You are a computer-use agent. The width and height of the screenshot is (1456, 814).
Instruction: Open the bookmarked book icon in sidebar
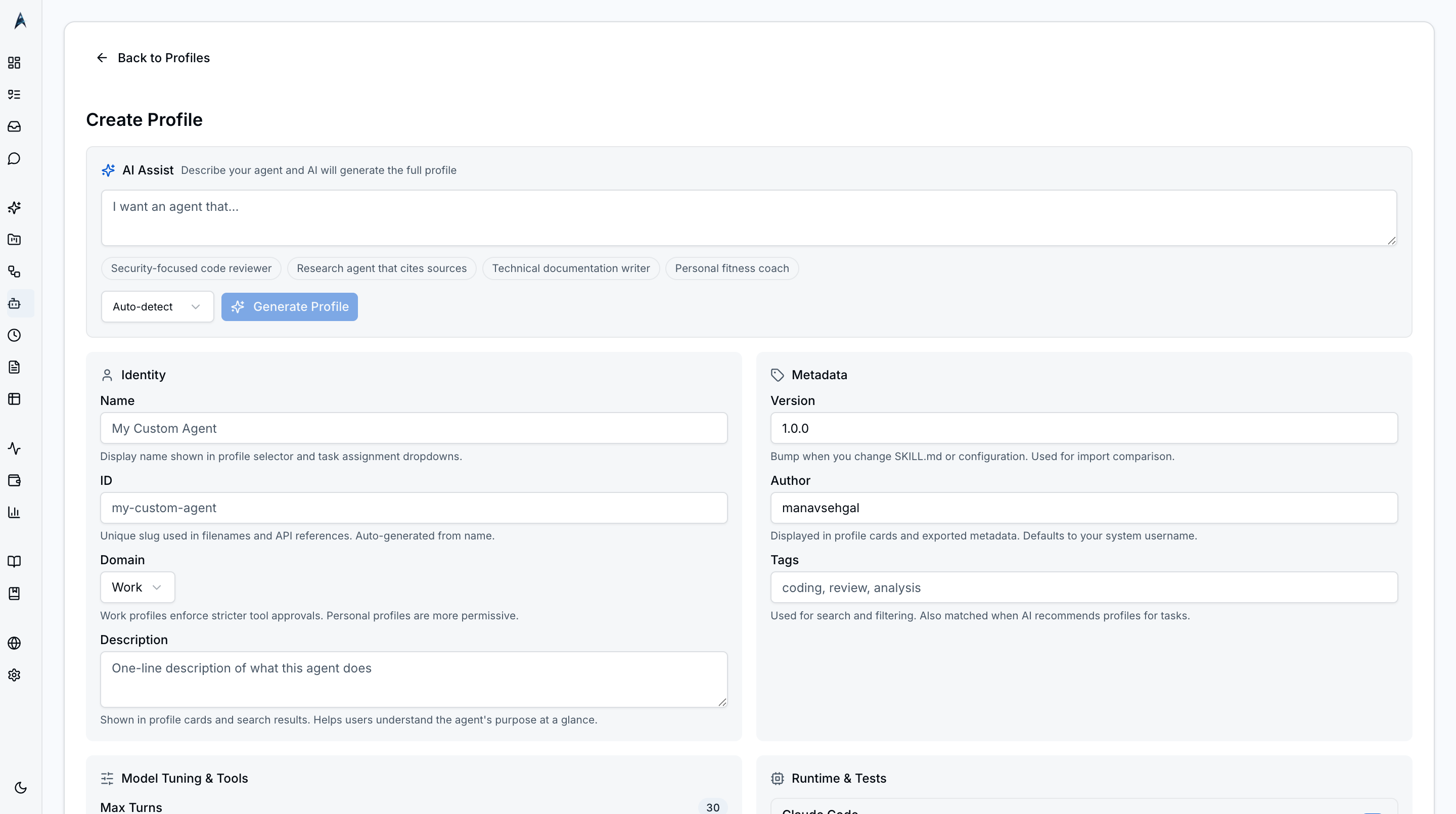click(14, 594)
